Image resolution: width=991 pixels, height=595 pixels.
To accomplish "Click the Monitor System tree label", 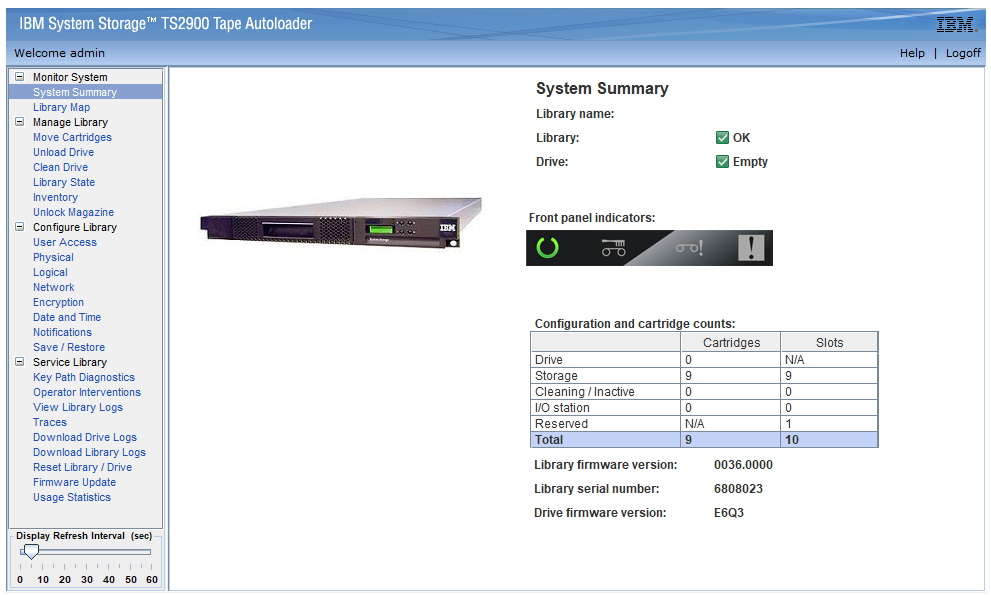I will [x=70, y=77].
